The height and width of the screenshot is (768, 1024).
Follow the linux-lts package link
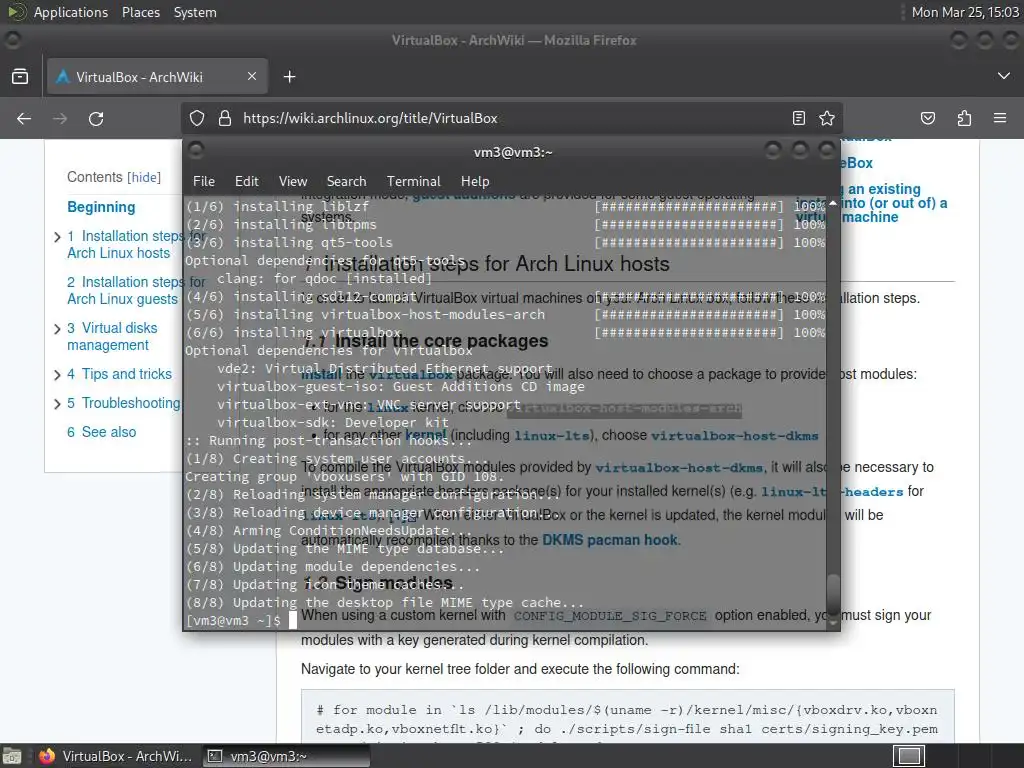click(x=551, y=436)
